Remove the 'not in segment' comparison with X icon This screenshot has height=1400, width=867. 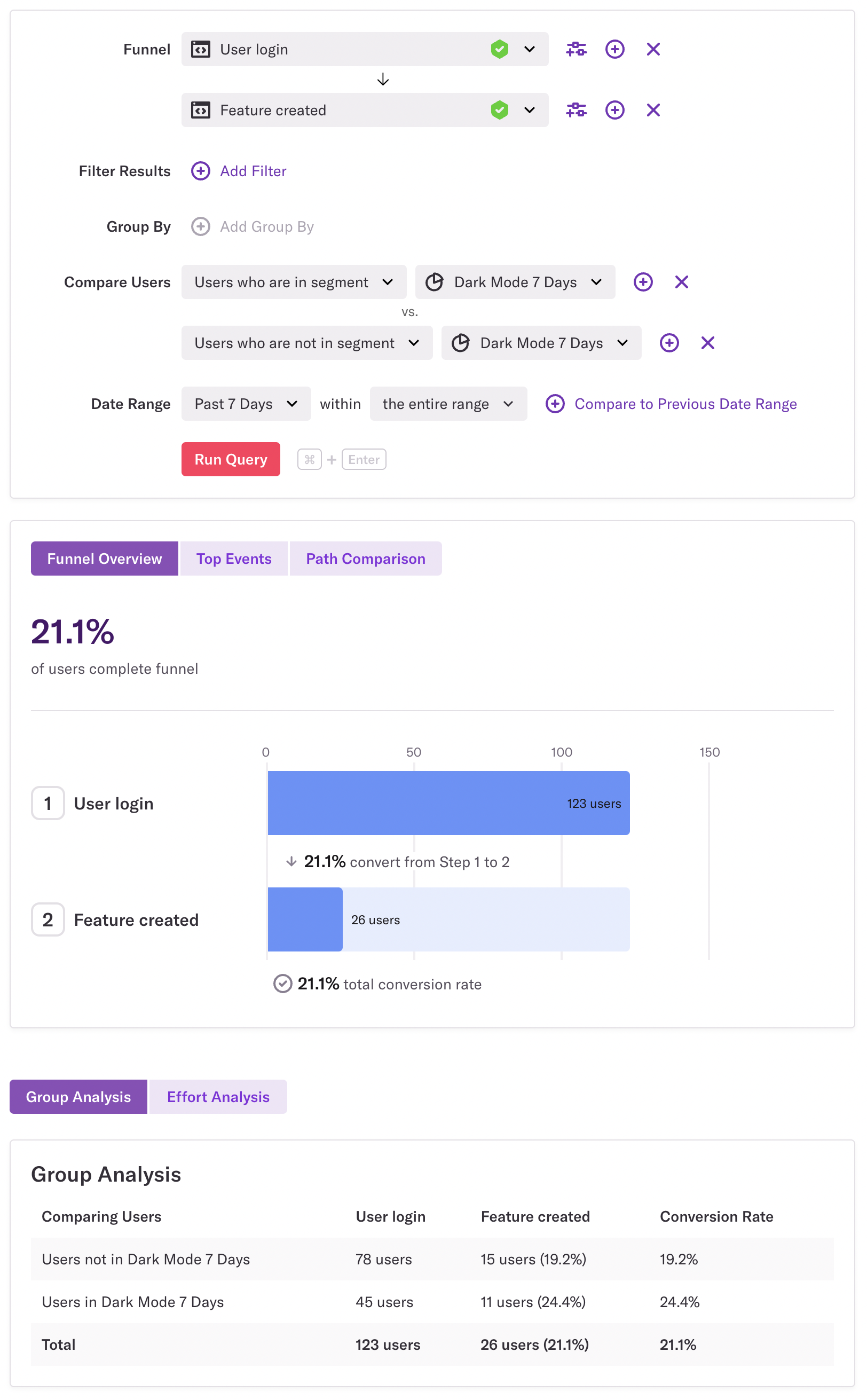point(707,342)
